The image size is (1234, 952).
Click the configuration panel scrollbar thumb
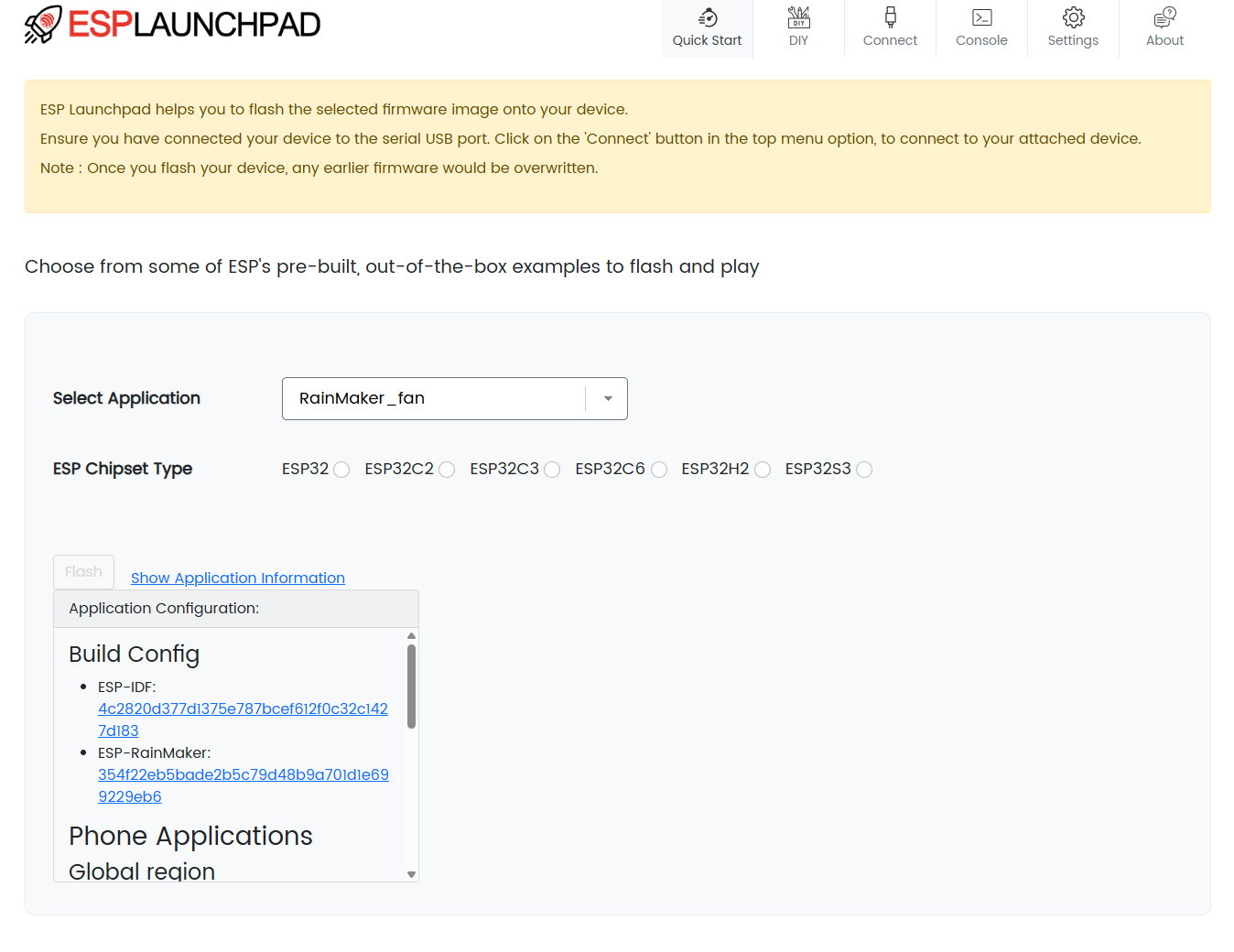pyautogui.click(x=412, y=687)
